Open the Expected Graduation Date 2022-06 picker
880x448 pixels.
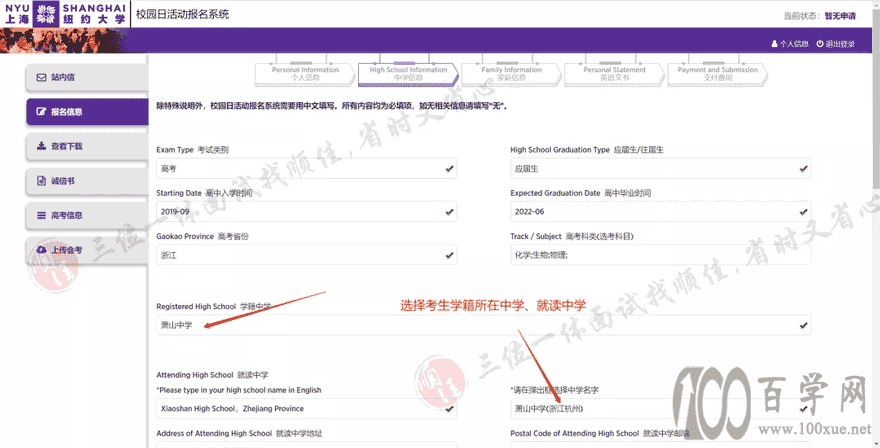click(661, 212)
